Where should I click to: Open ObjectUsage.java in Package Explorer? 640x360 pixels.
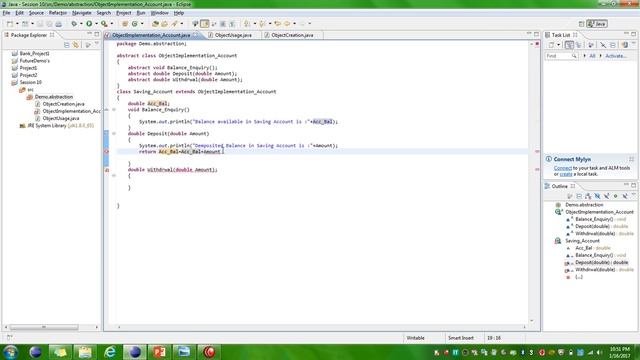coord(61,118)
